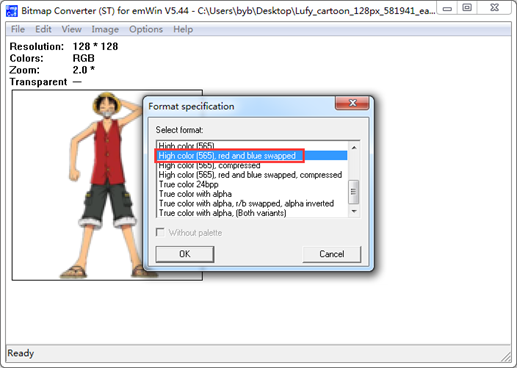
Task: Select True color with alpha format
Action: point(195,194)
